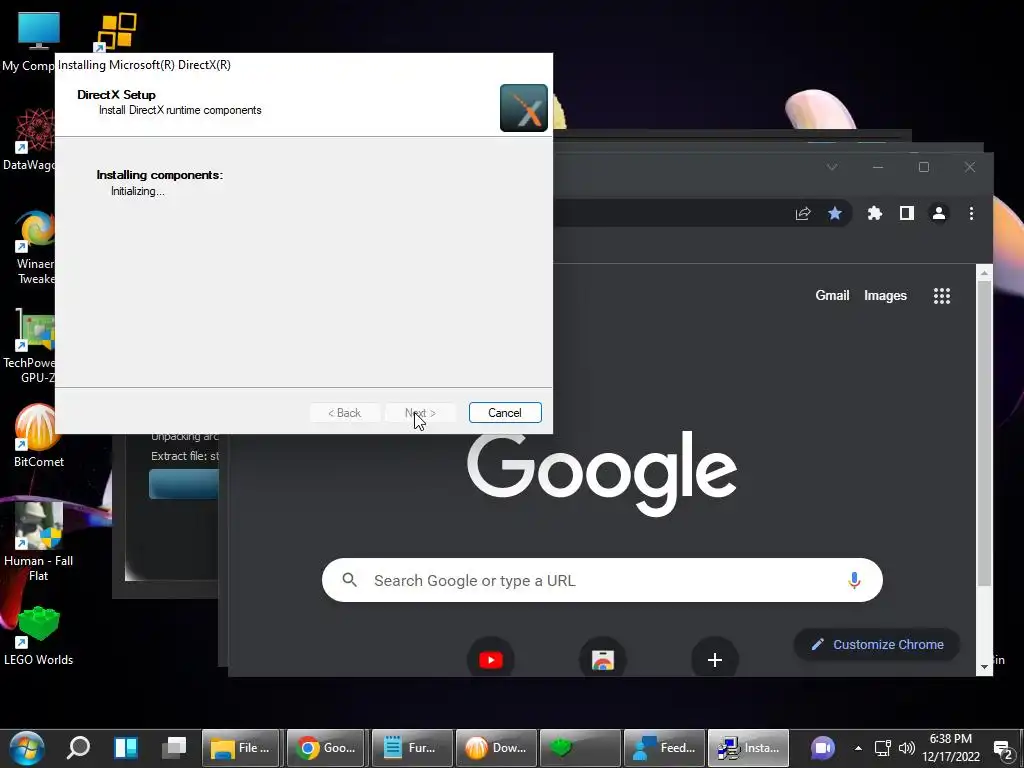Open volume control tray icon
This screenshot has height=768, width=1024.
(906, 748)
